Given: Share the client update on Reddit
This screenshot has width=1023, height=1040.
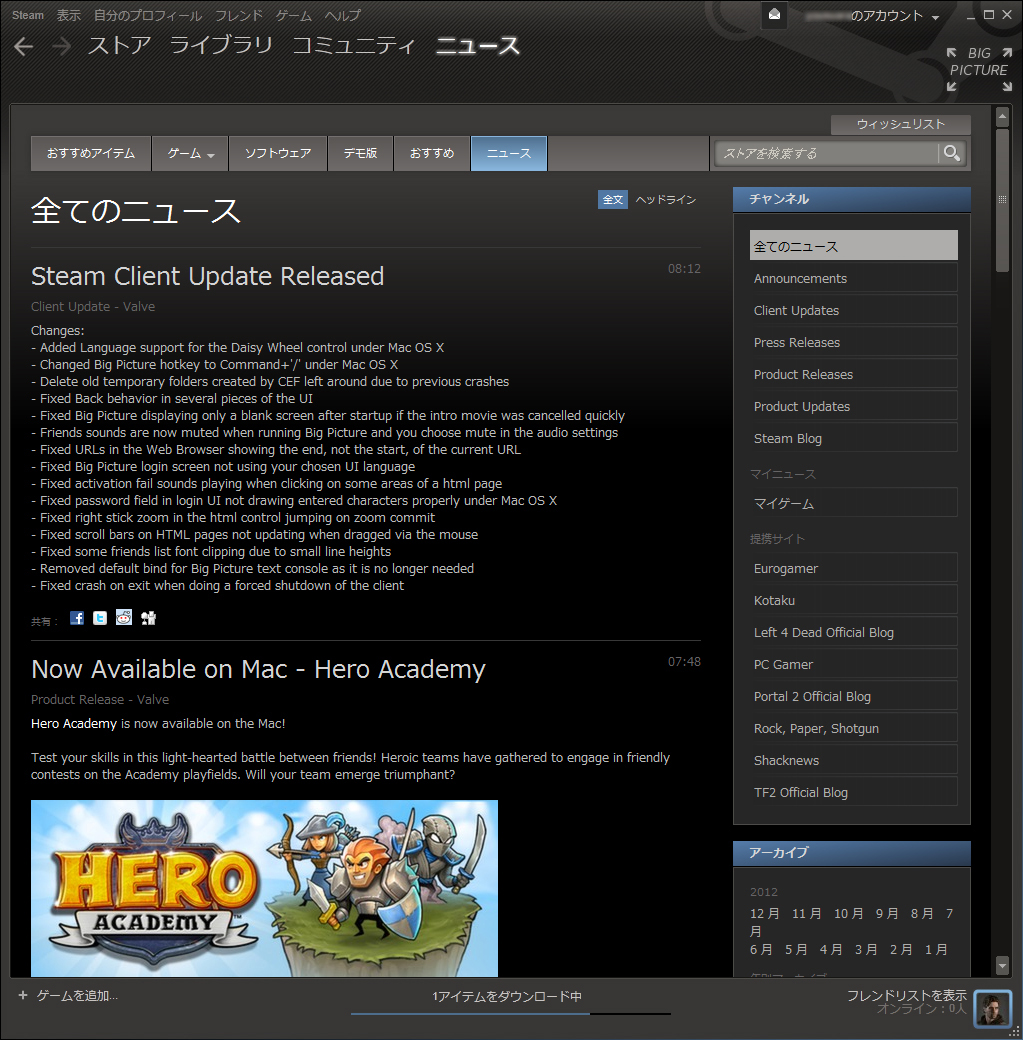Looking at the screenshot, I should (x=124, y=618).
